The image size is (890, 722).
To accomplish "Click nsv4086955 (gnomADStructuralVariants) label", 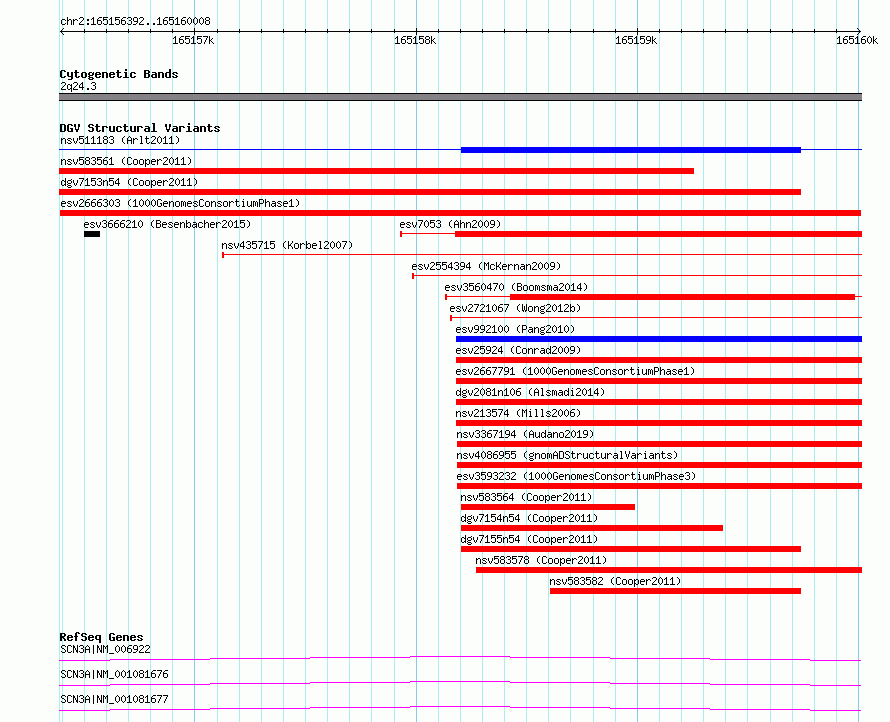I will [x=567, y=455].
